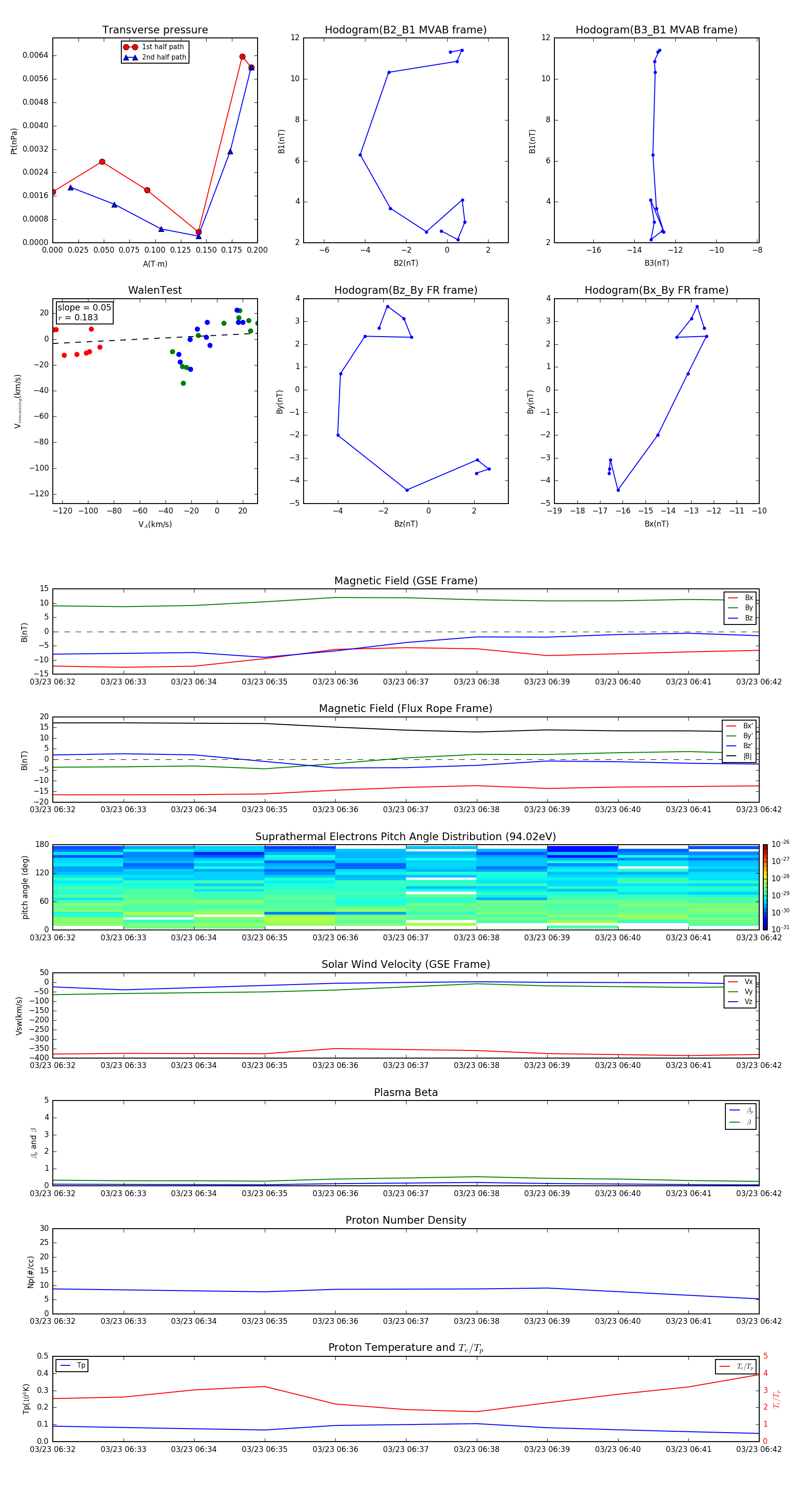The height and width of the screenshot is (1489, 812).
Task: Click the V_remaining(km/s) y-axis label
Action: (18, 401)
